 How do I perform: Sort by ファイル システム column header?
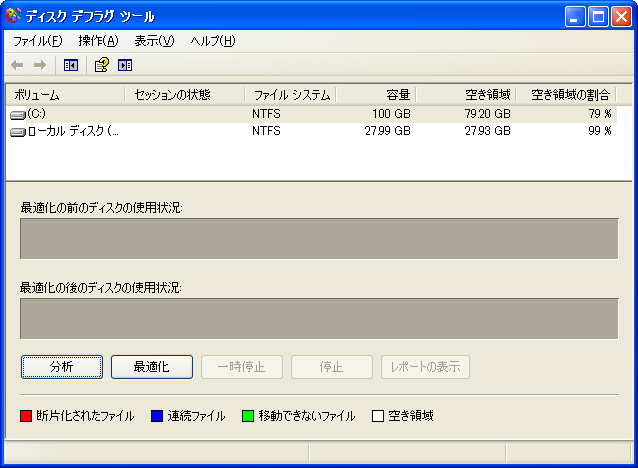tap(290, 95)
